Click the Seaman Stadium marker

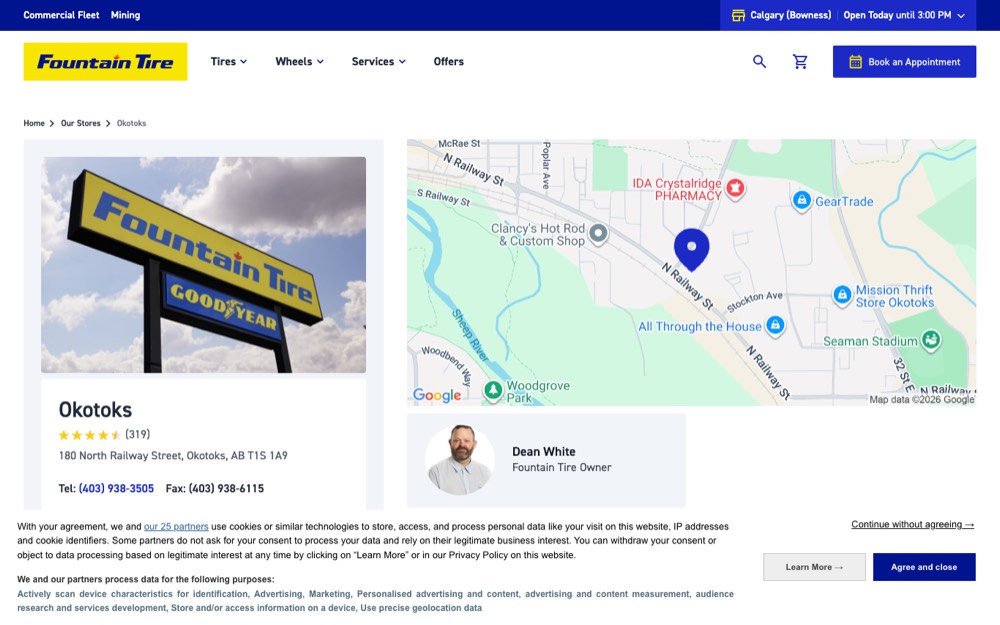click(x=931, y=339)
